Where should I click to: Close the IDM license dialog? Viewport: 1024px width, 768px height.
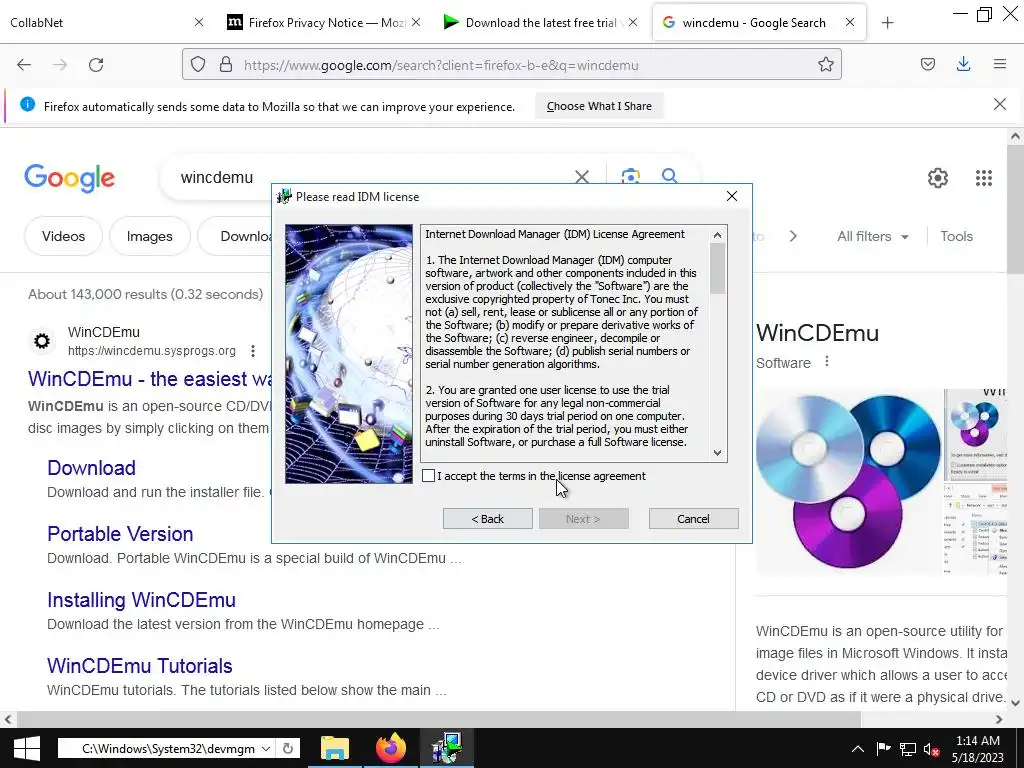732,197
